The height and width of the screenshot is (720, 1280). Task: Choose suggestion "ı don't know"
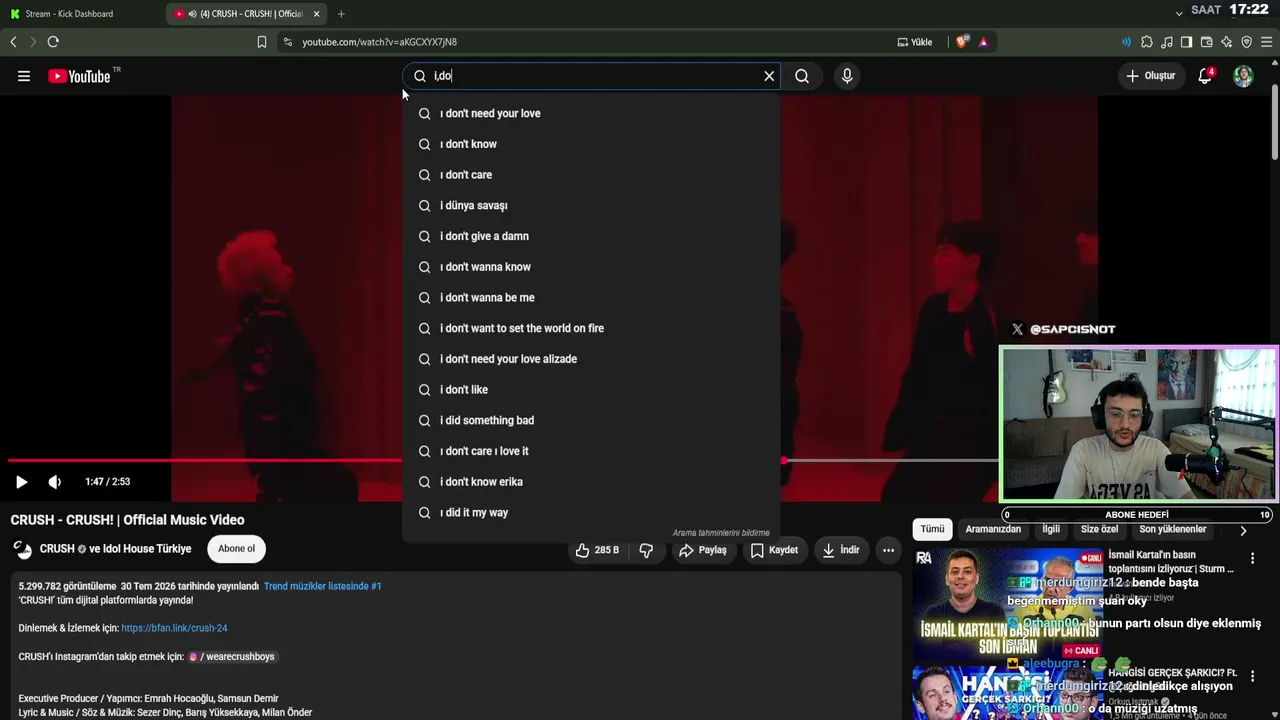(x=591, y=144)
